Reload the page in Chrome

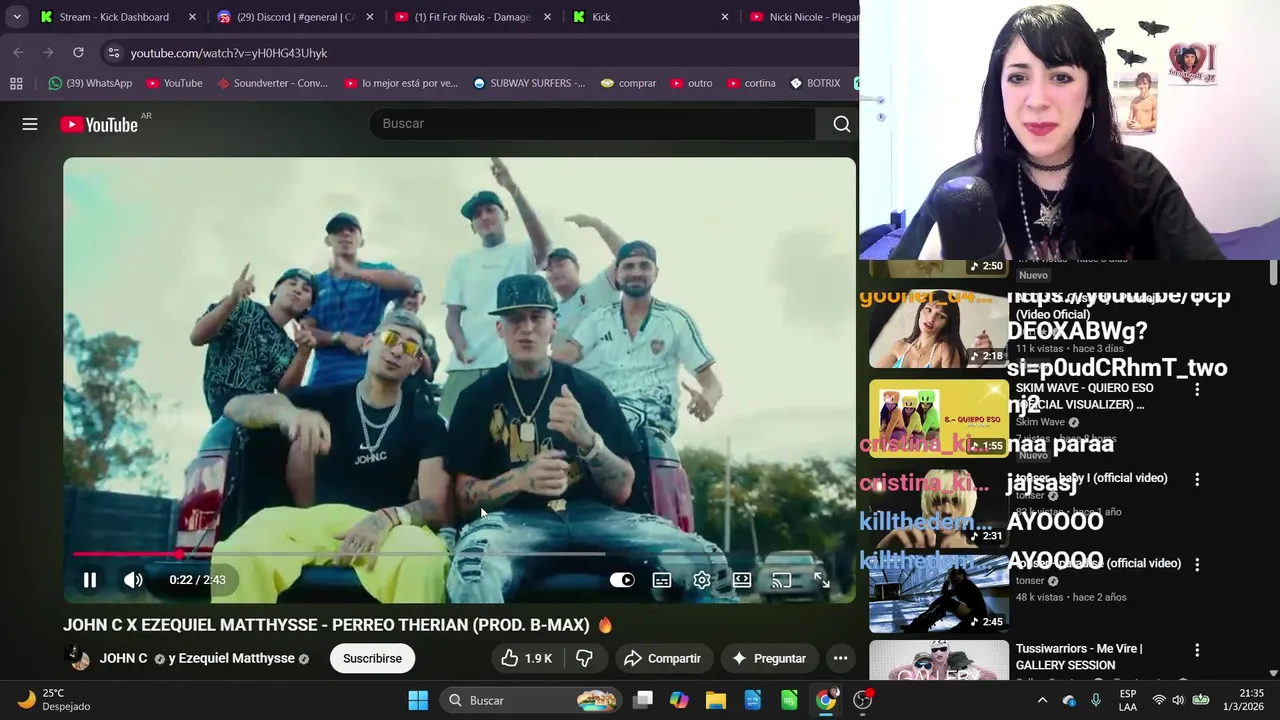(x=78, y=52)
